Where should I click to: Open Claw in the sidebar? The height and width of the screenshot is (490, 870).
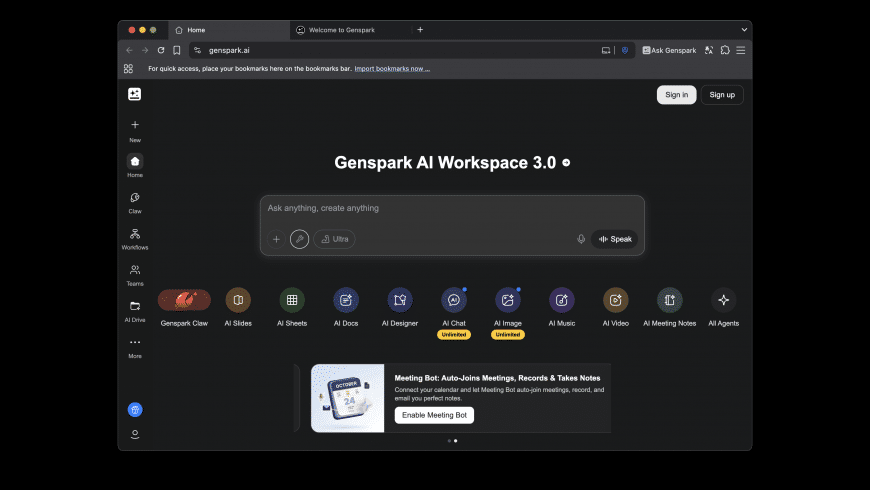(135, 203)
